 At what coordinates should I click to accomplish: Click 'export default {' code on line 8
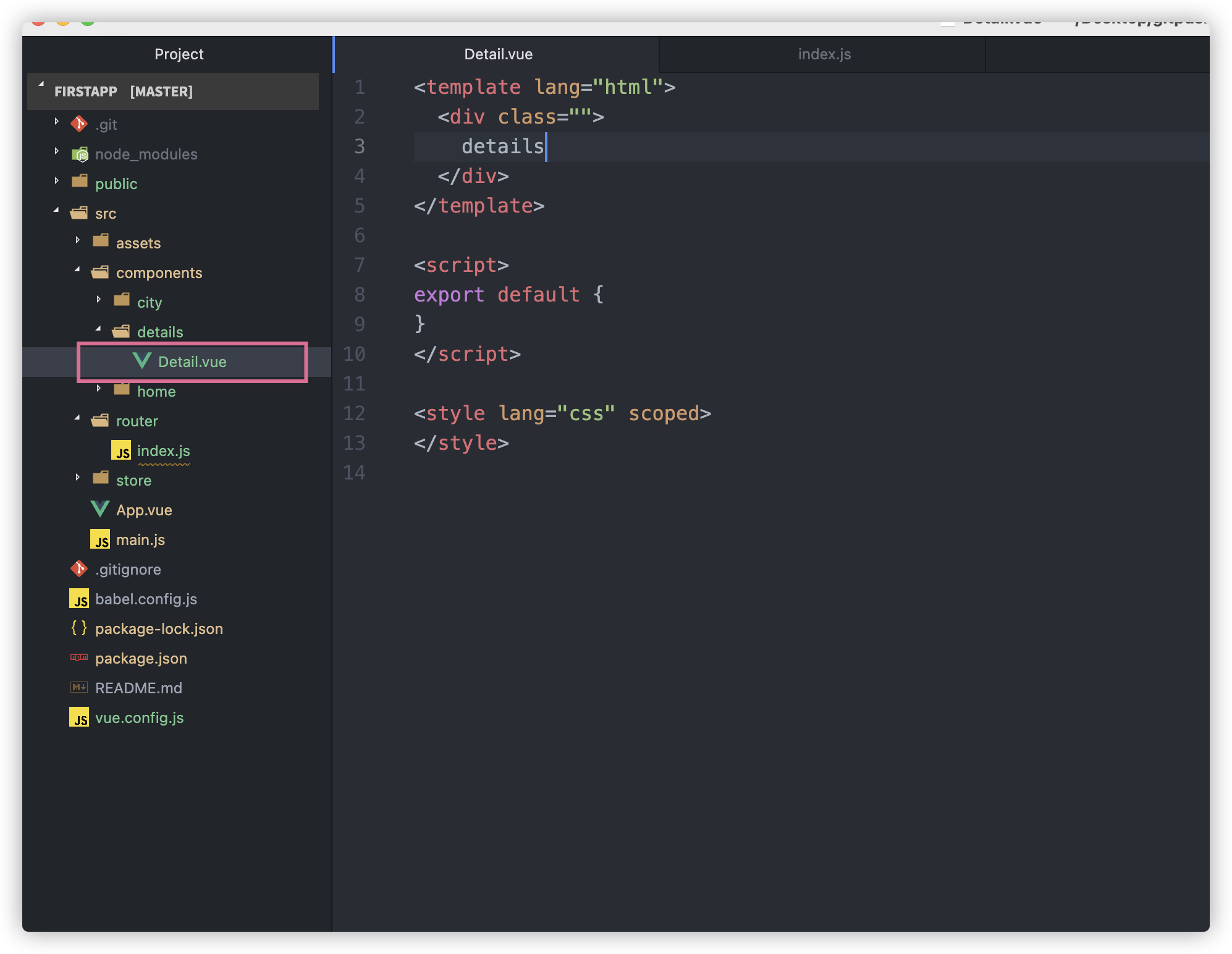click(x=508, y=295)
